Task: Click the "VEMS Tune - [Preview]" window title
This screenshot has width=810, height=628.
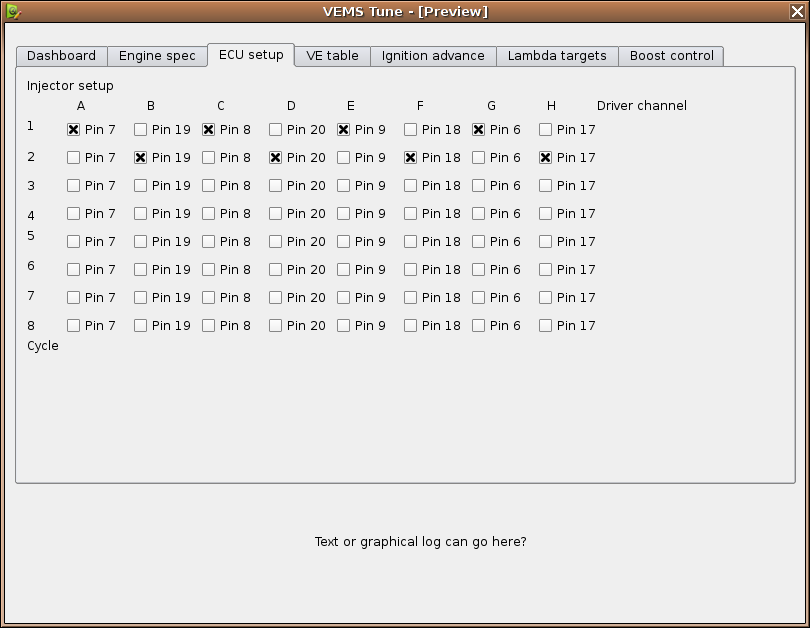Action: point(406,11)
